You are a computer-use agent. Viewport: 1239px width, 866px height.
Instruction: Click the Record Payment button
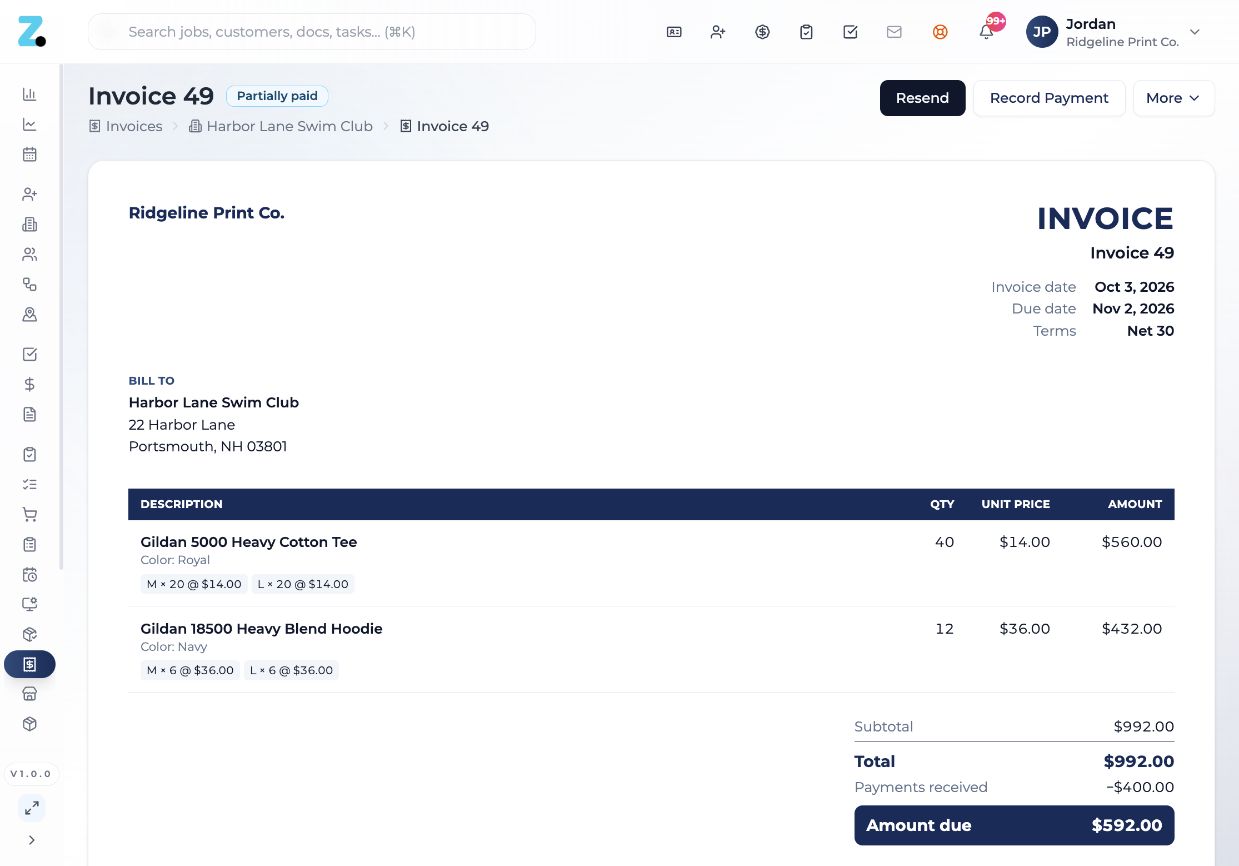(1049, 98)
